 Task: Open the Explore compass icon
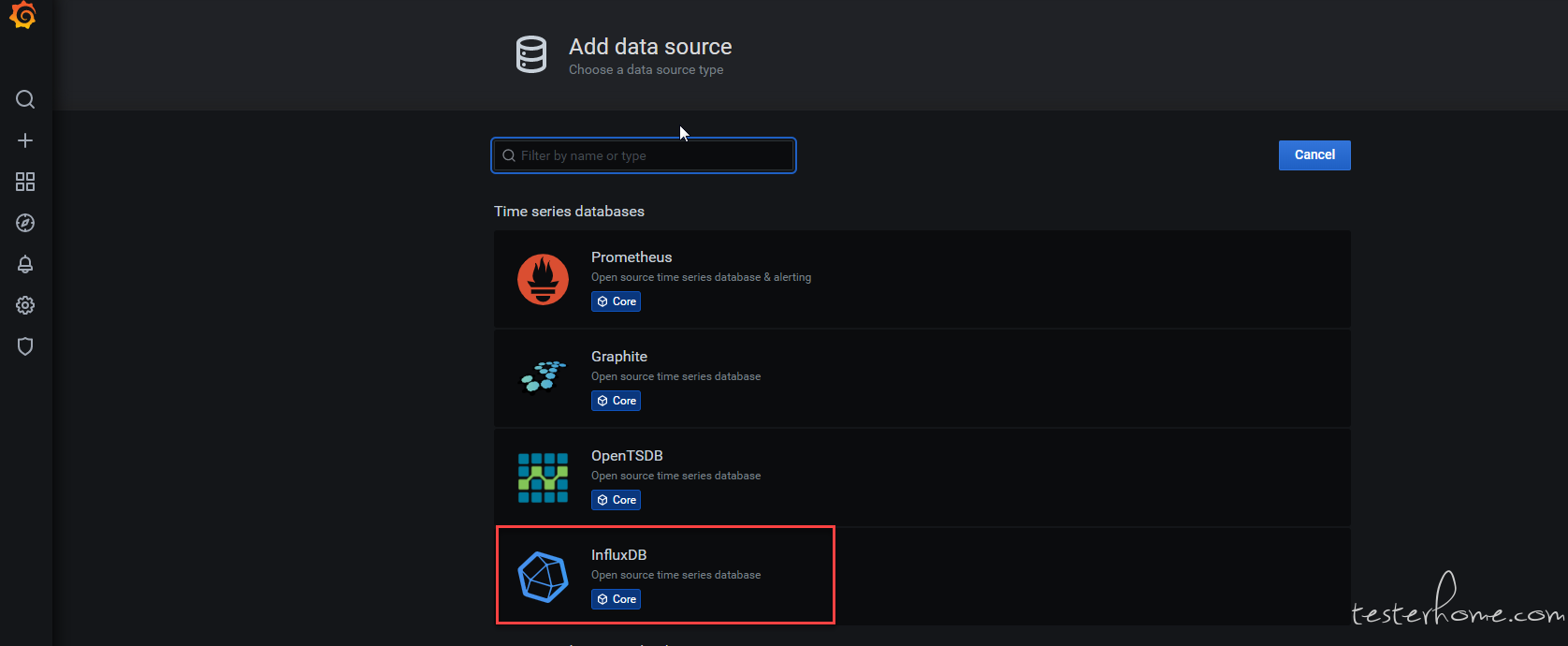tap(25, 223)
